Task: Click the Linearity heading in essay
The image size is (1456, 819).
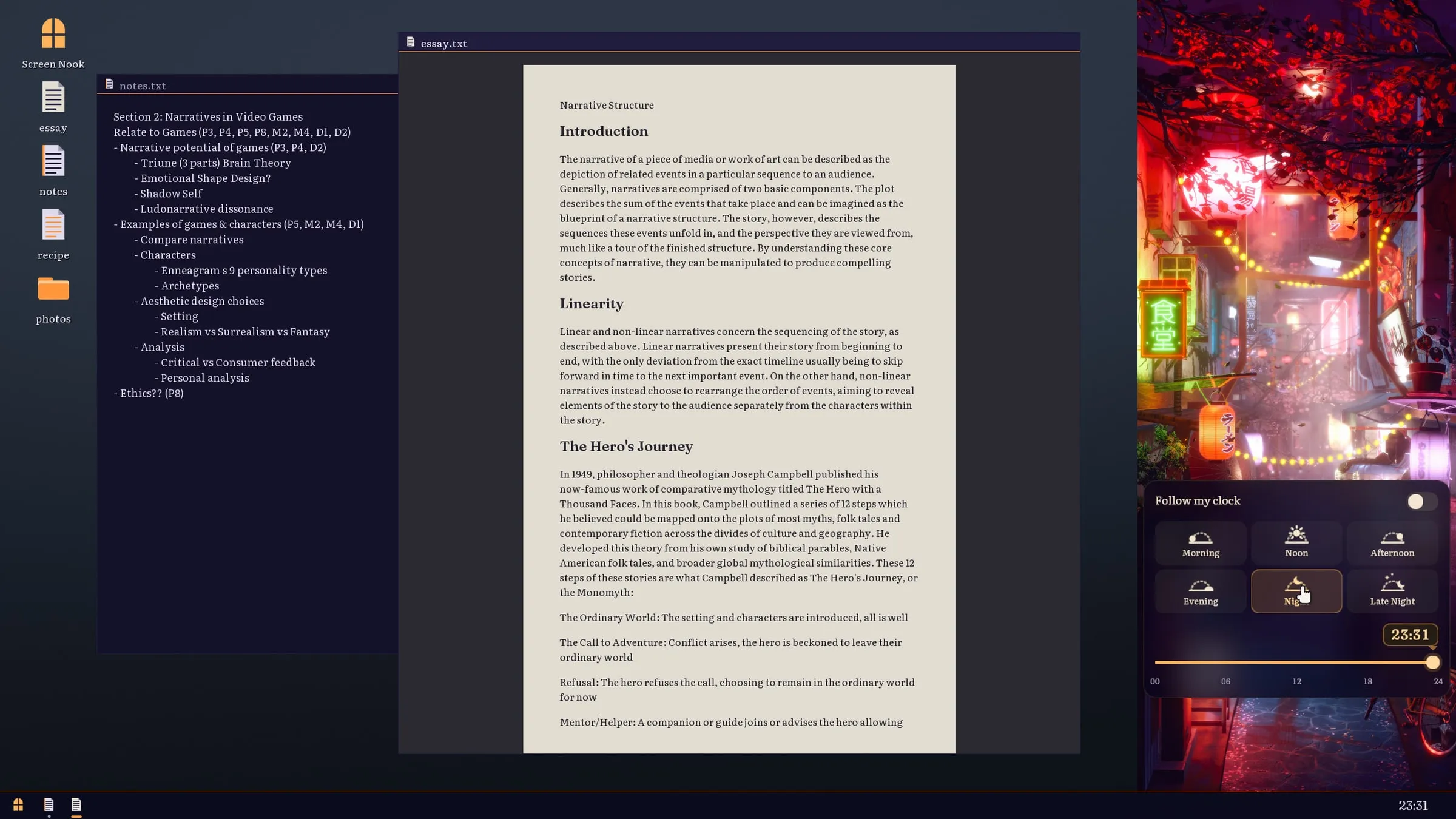Action: tap(591, 304)
